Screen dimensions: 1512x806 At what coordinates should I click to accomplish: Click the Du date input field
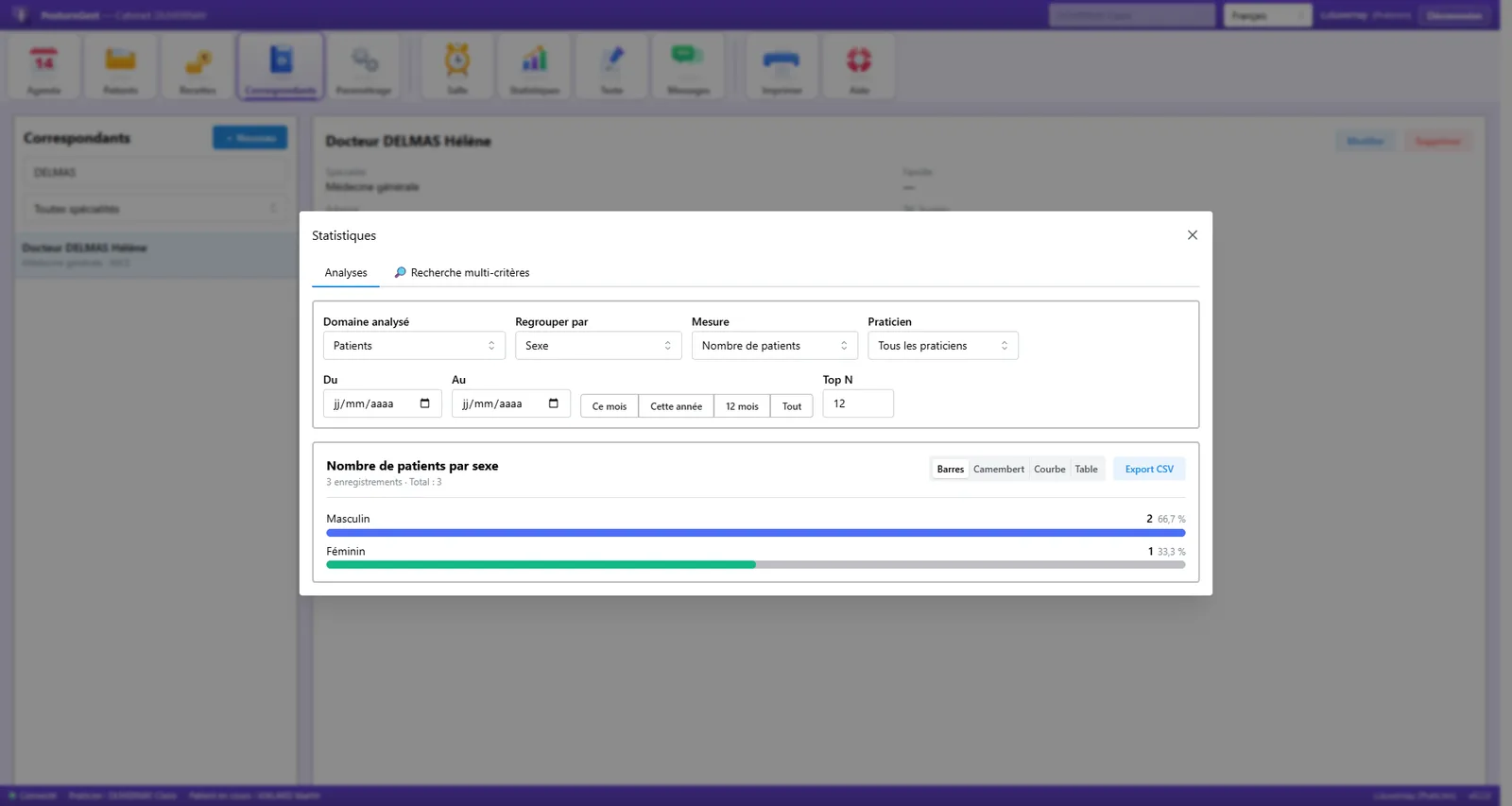coord(382,403)
